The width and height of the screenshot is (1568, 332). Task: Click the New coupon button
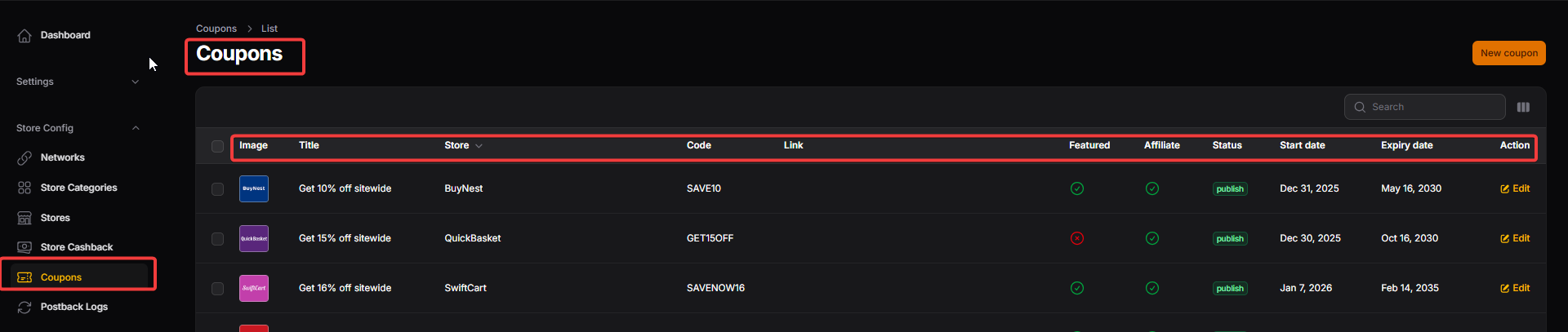[x=1508, y=53]
